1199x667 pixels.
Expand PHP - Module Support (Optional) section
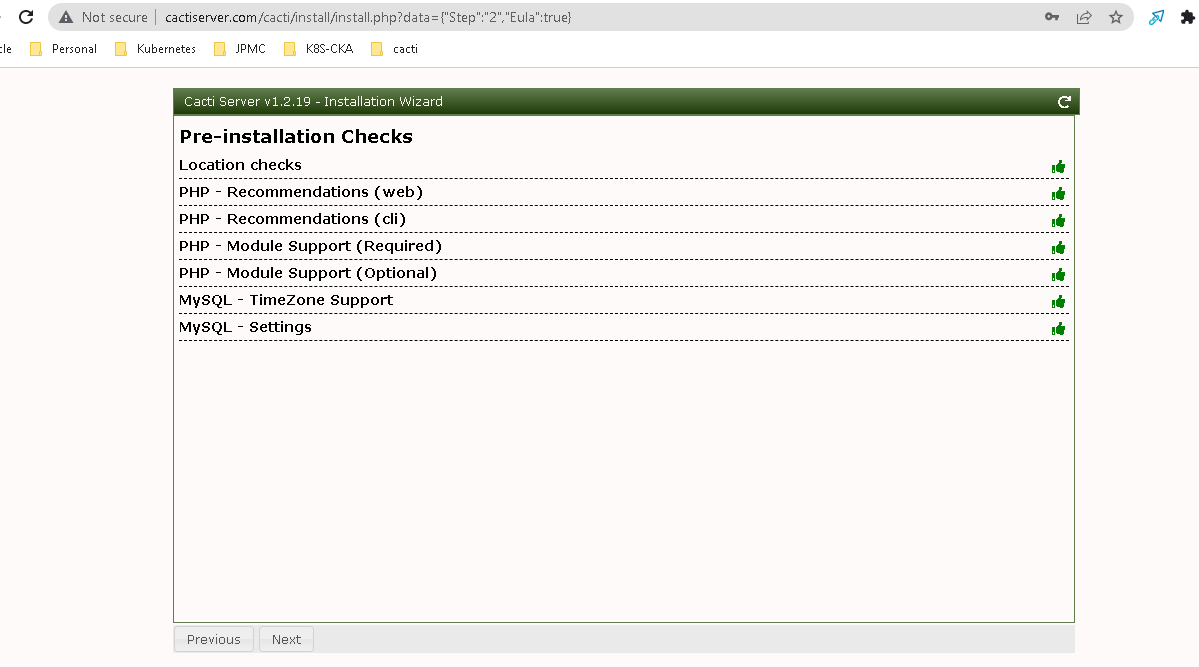click(623, 273)
